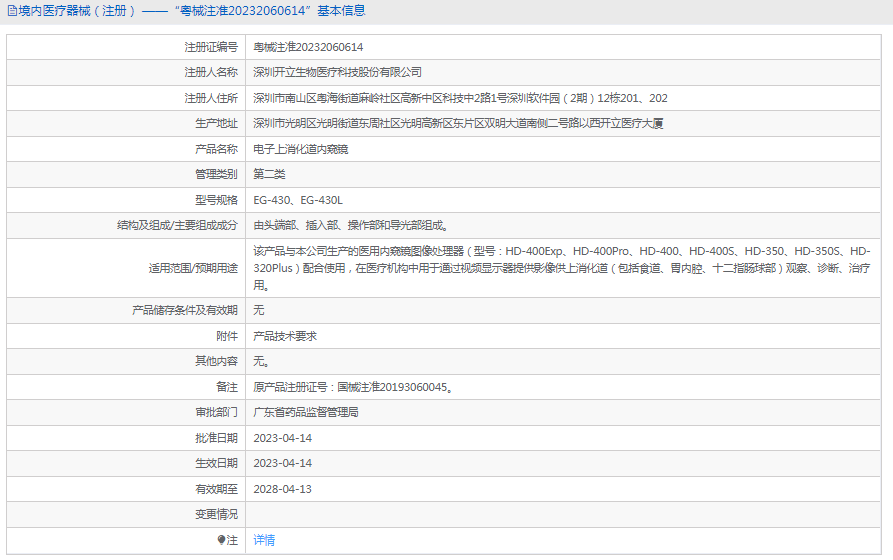Image resolution: width=893 pixels, height=560 pixels.
Task: Click approval department 广东省药品监督管理局
Action: point(305,412)
